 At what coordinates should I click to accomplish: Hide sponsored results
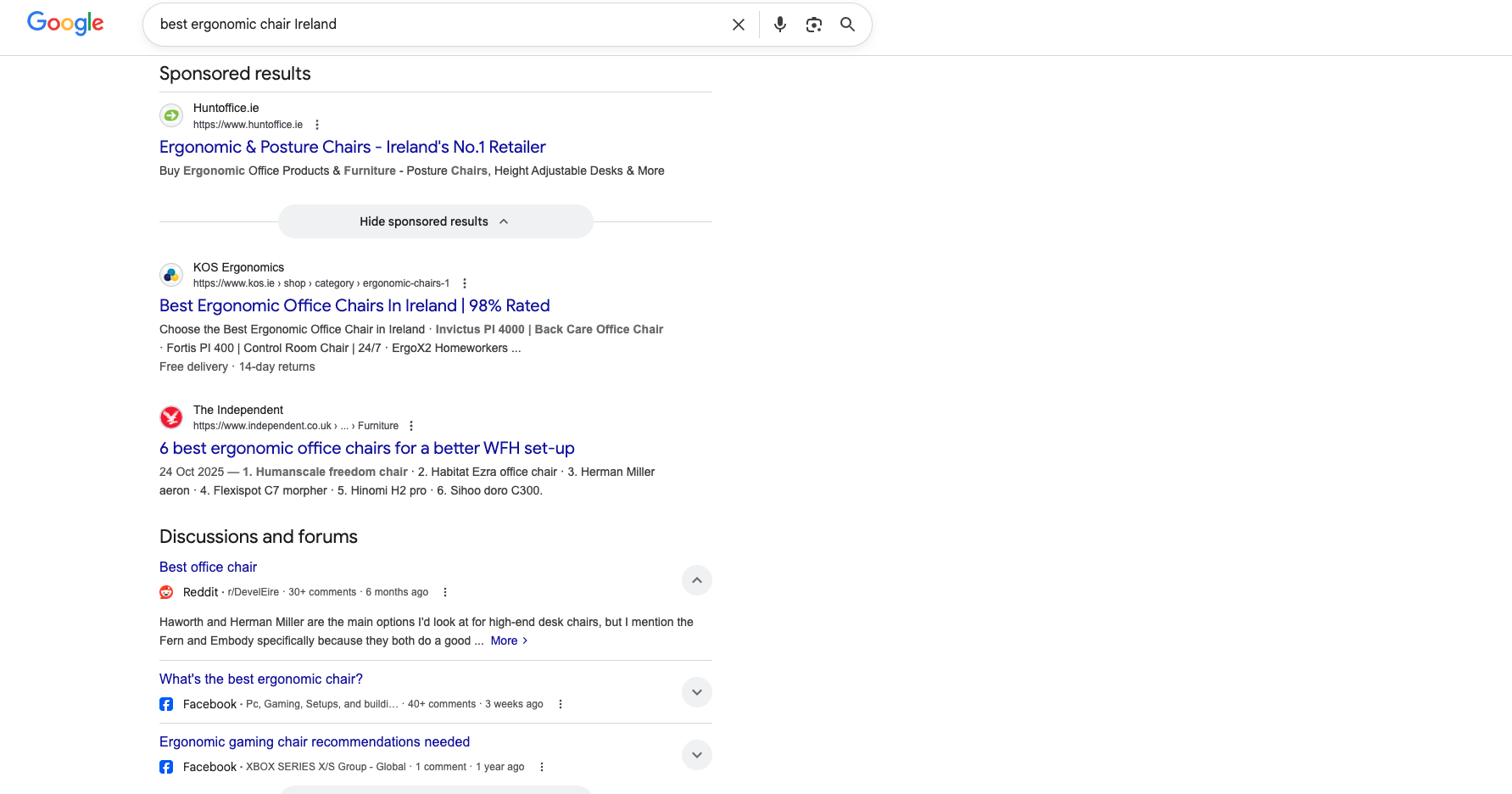435,221
